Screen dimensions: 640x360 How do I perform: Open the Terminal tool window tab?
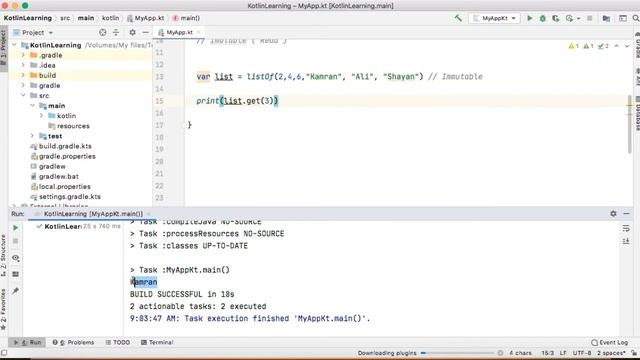tap(157, 342)
